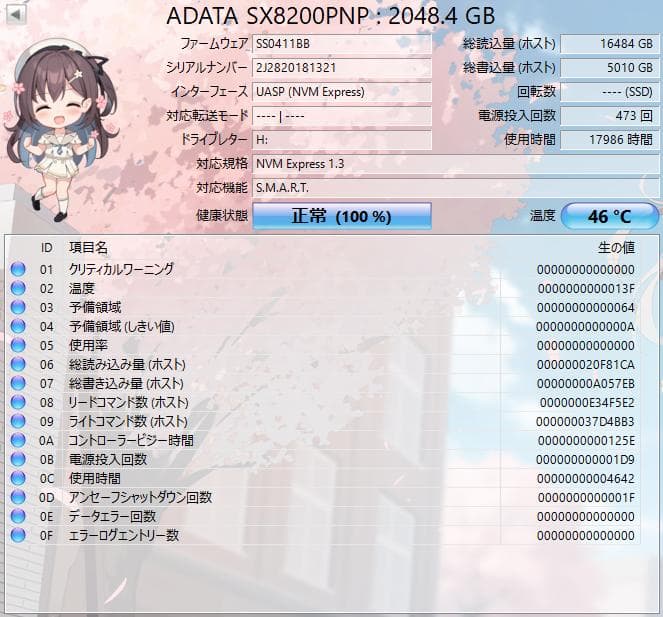Select the アンセーフシャットダウン回数 row

point(323,498)
